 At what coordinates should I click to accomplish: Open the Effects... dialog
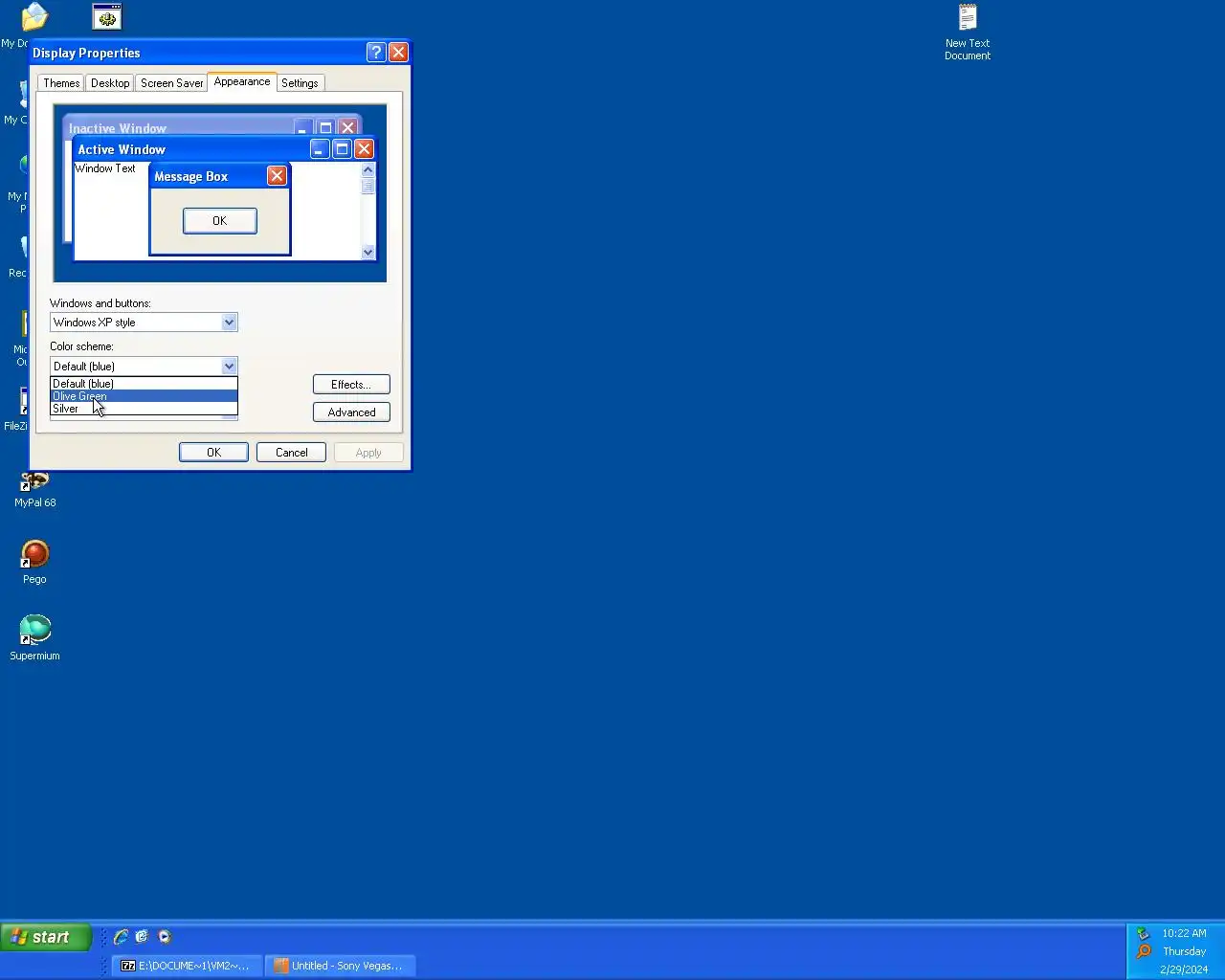click(x=351, y=385)
